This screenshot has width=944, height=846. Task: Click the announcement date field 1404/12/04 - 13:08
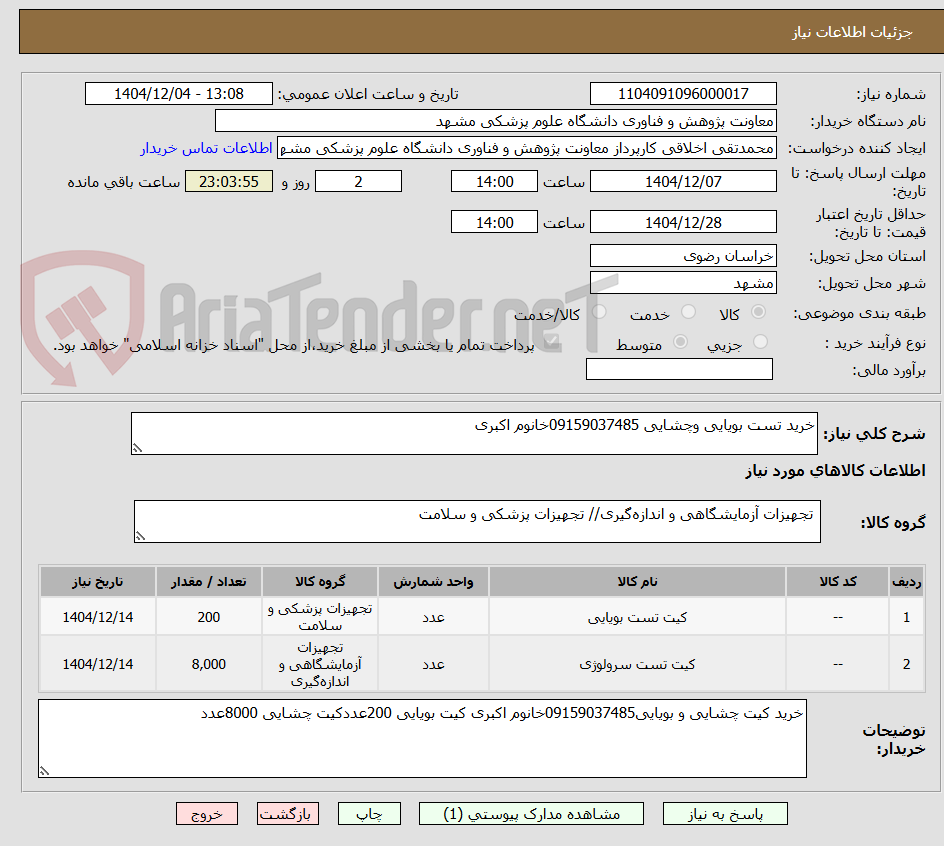(179, 94)
